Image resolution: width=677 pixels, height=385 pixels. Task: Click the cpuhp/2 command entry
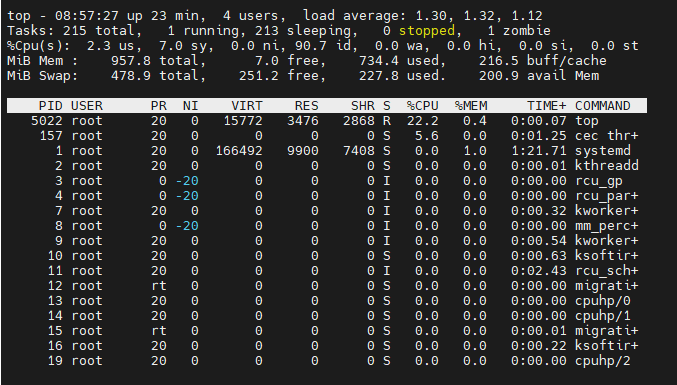pos(603,361)
